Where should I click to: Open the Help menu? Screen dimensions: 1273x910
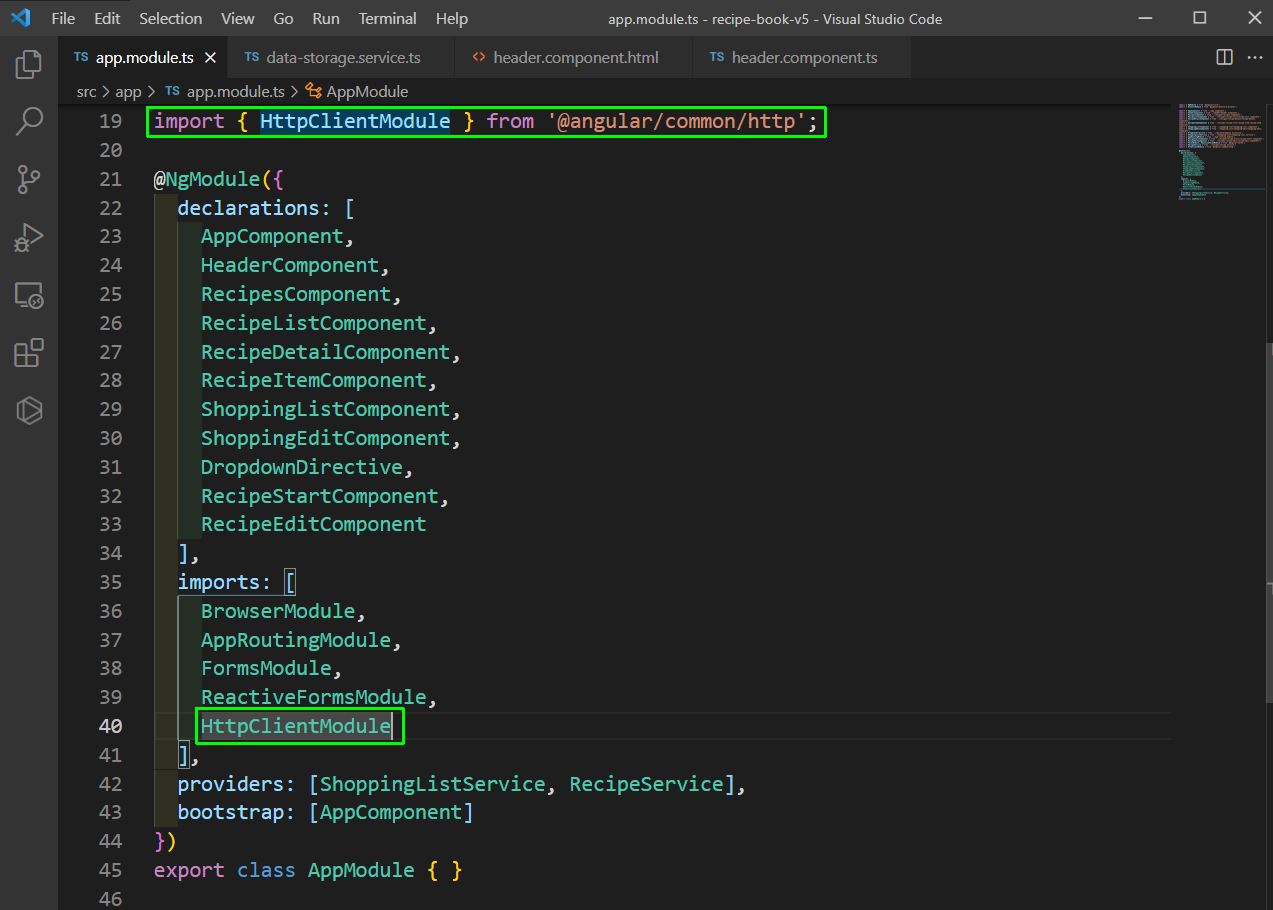(x=452, y=18)
